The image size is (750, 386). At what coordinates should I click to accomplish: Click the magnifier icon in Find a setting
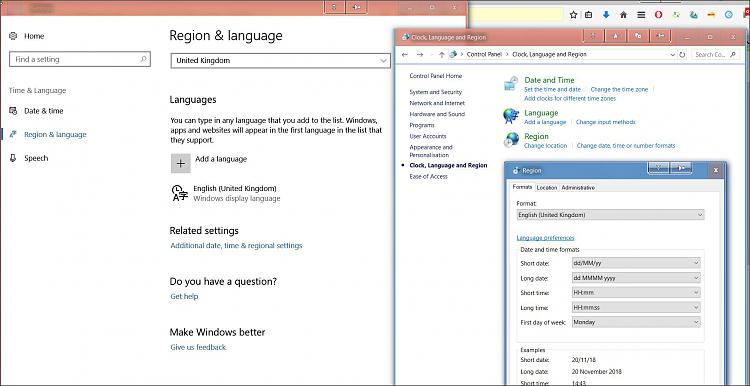(143, 59)
